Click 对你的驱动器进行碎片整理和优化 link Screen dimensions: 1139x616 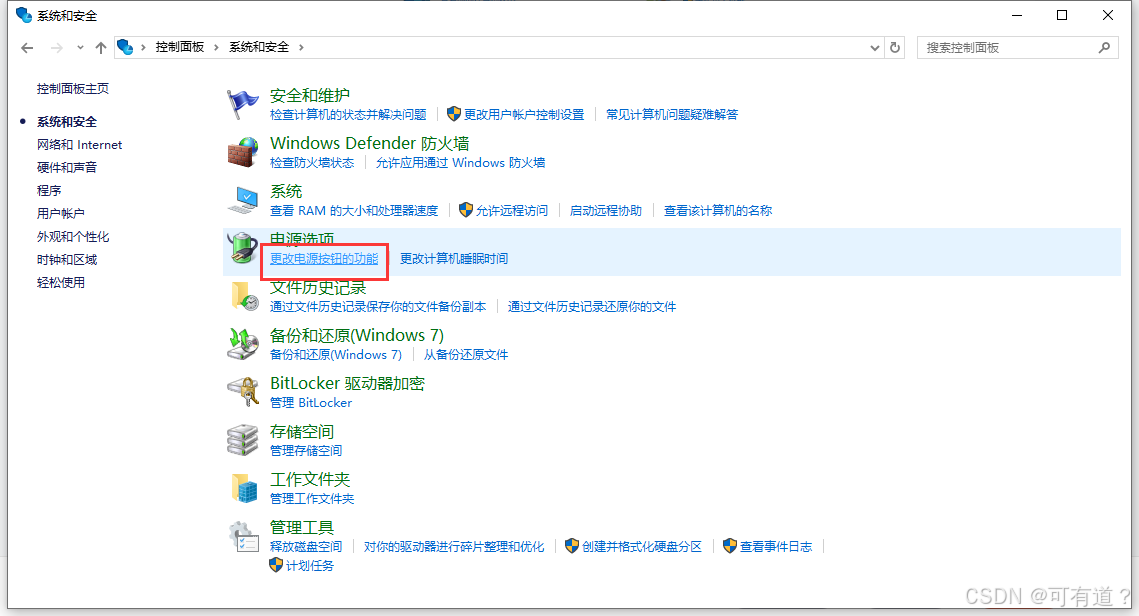[x=454, y=546]
